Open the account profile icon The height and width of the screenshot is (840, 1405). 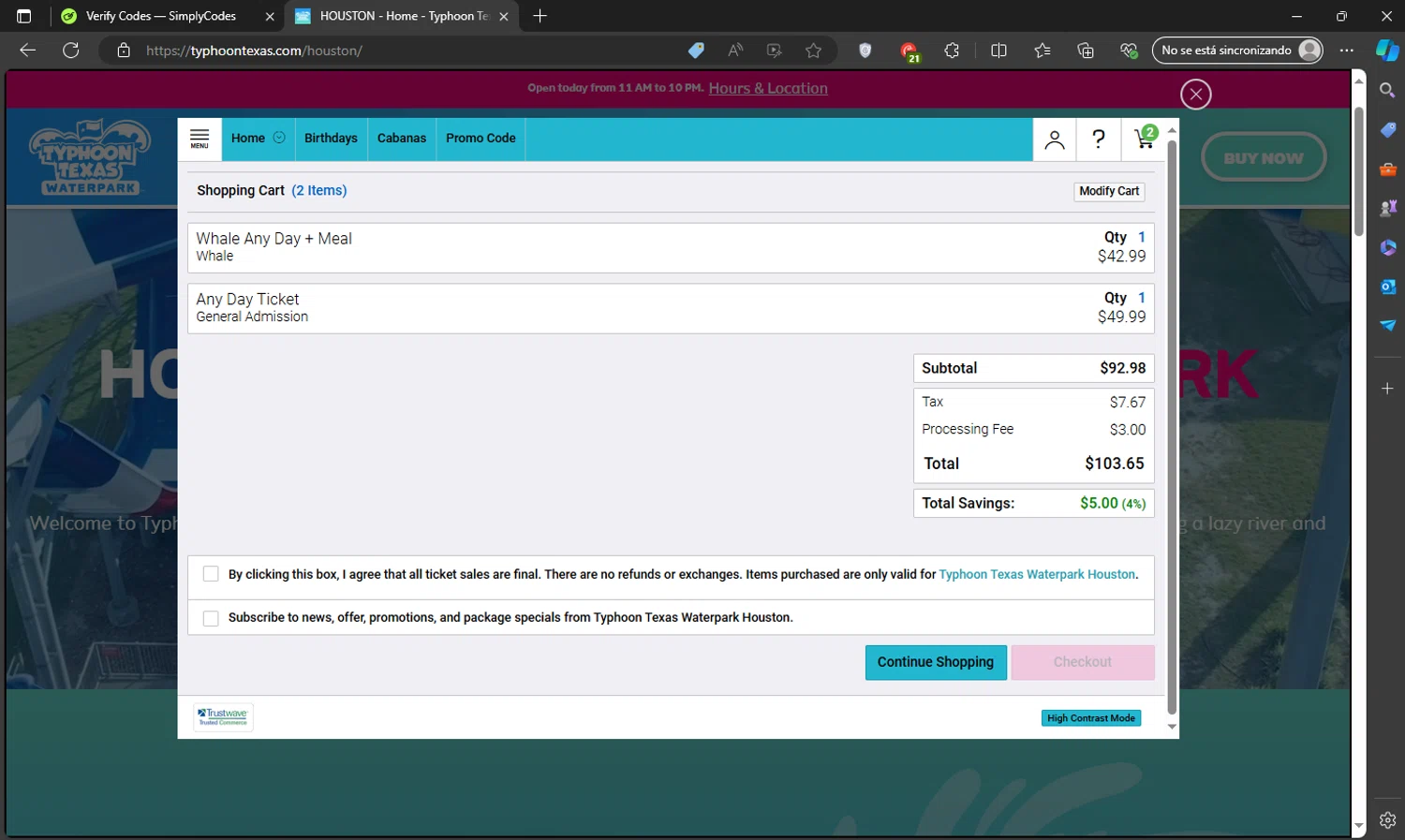point(1055,140)
